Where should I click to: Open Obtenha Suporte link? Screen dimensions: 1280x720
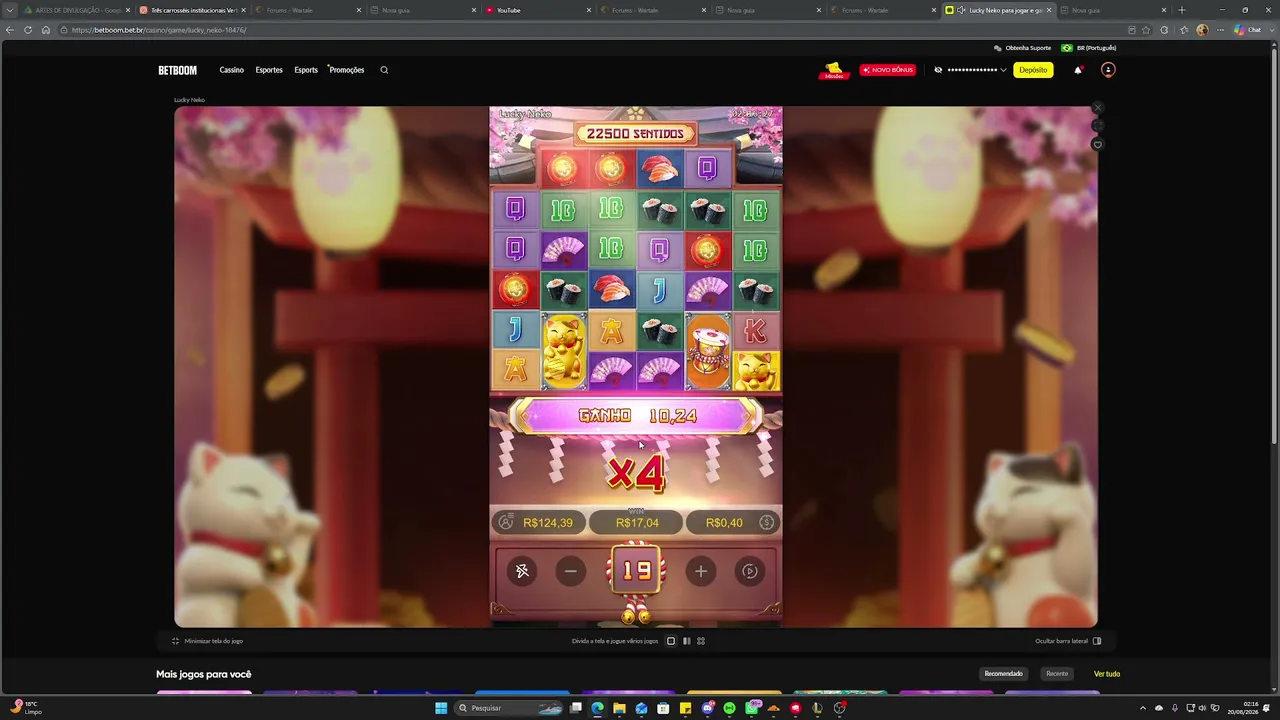tap(1022, 48)
